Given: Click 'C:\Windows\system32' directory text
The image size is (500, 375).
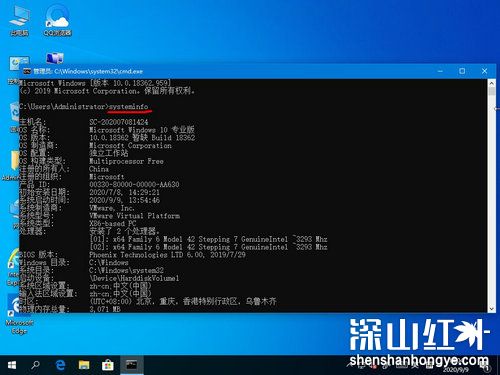Looking at the screenshot, I should 126,270.
